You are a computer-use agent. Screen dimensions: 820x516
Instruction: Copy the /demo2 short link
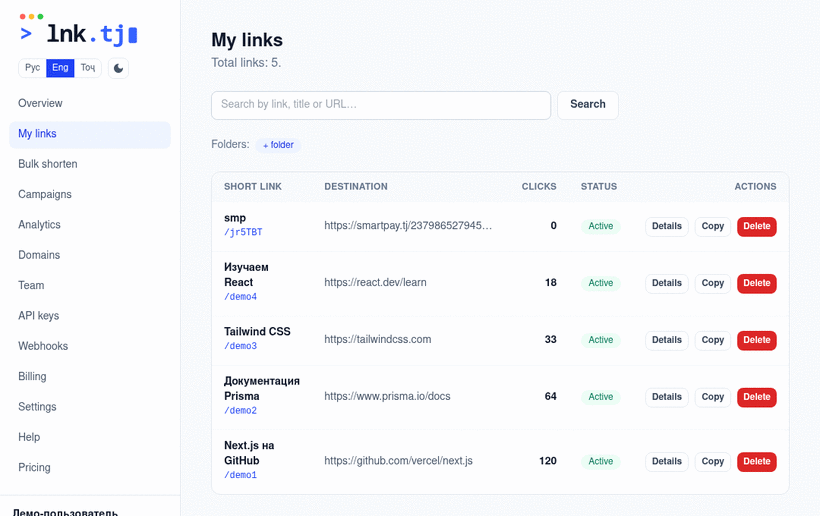(x=712, y=397)
